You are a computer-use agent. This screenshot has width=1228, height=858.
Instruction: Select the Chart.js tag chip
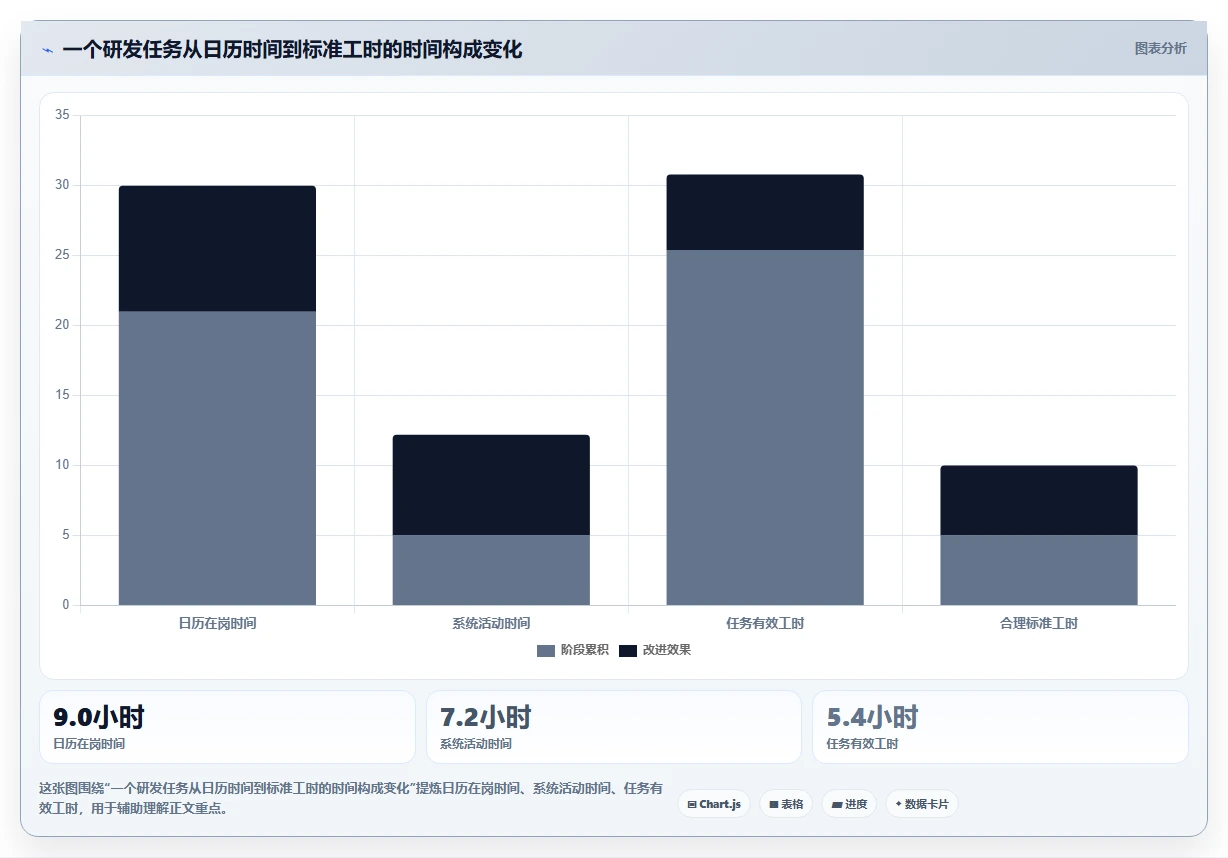pyautogui.click(x=714, y=804)
